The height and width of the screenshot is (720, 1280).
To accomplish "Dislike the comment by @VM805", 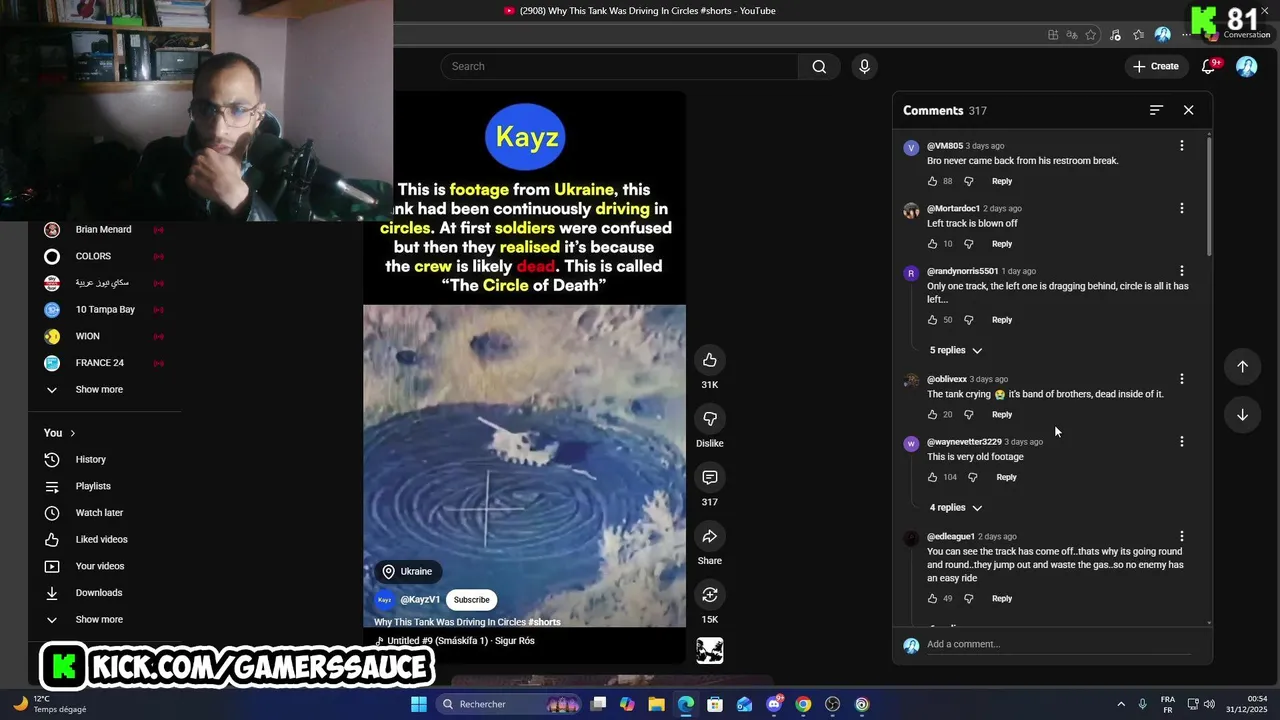I will tap(967, 181).
